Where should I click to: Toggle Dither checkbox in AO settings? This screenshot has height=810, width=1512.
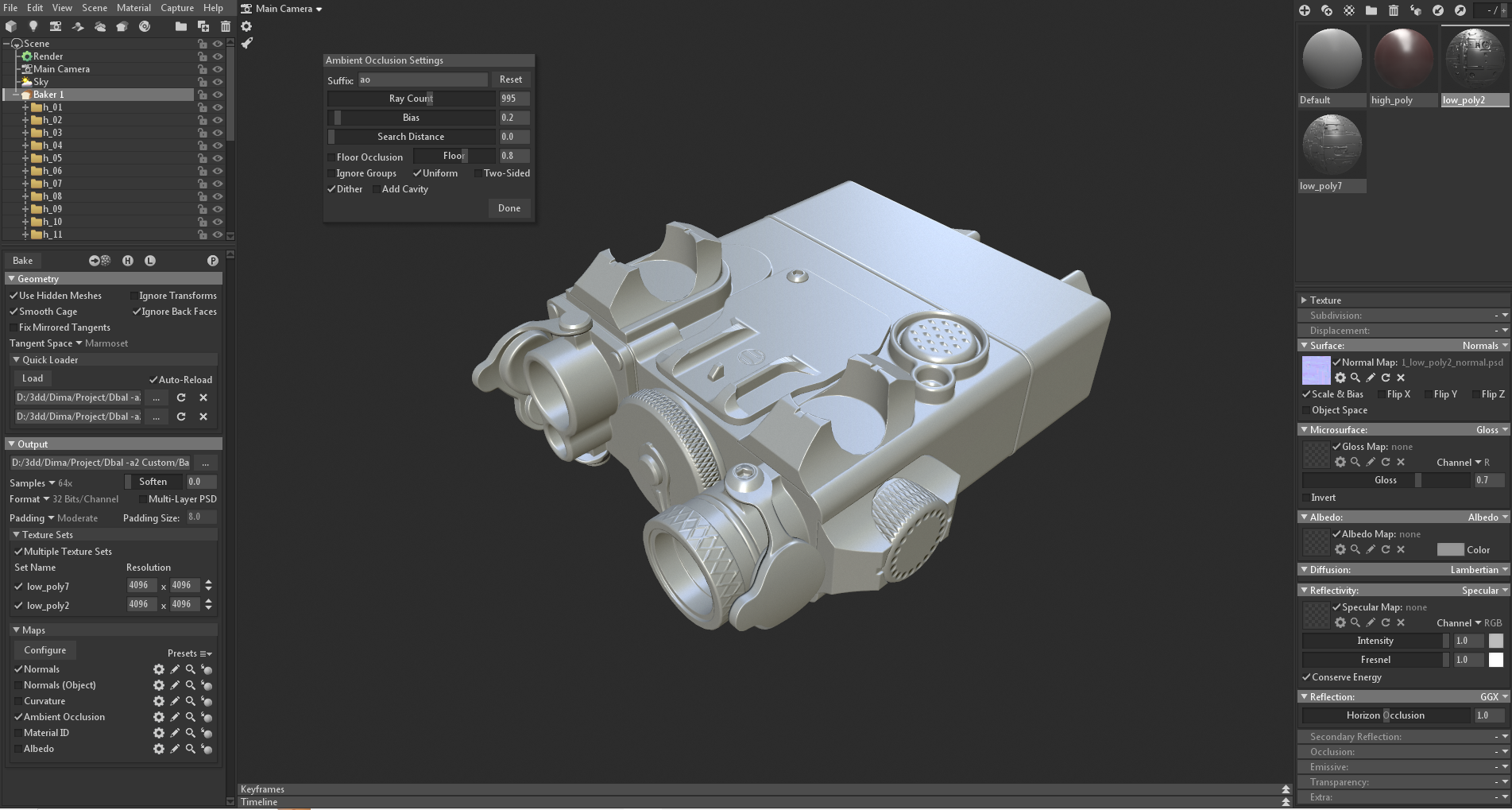tap(331, 189)
